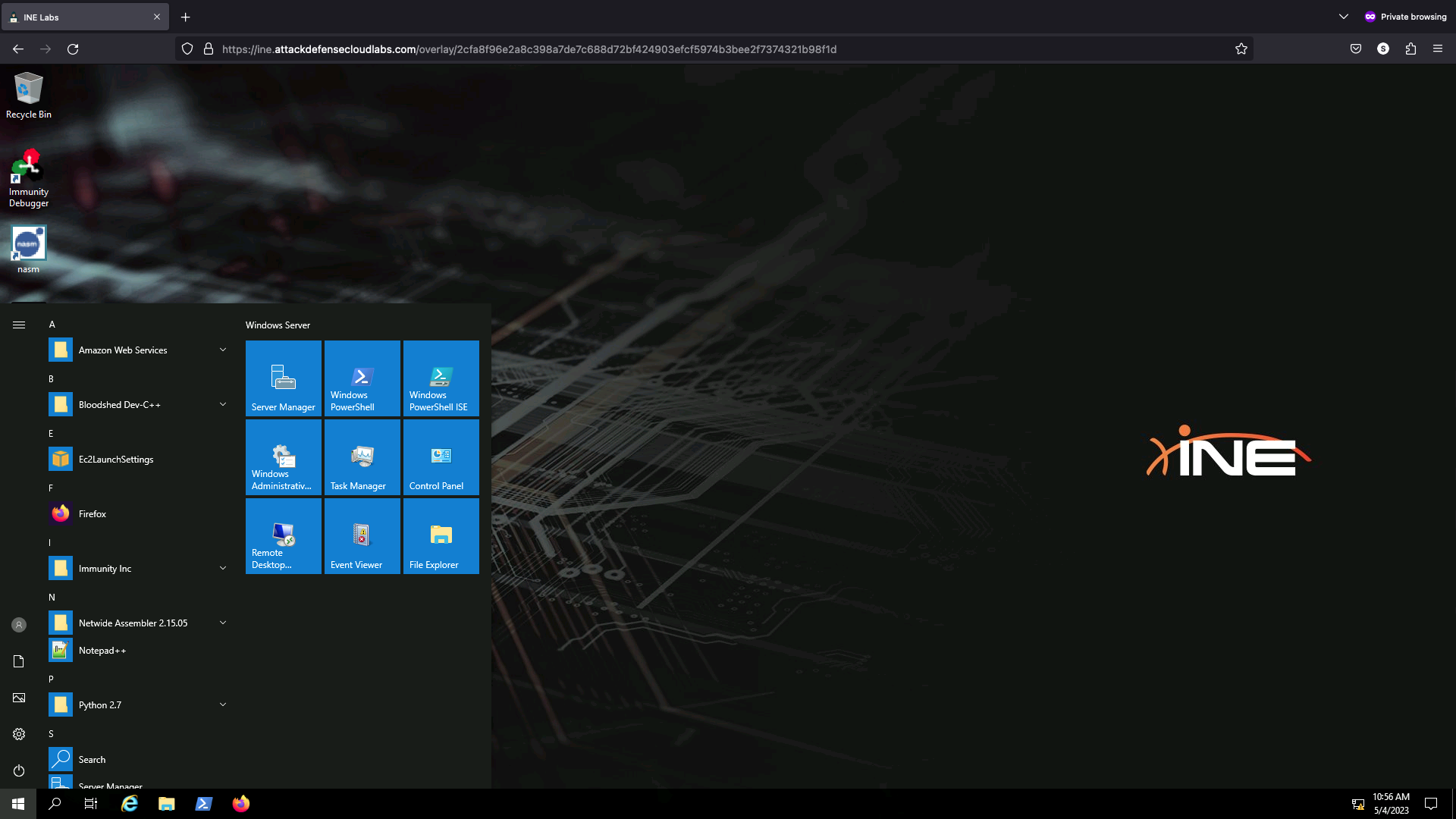
Task: Open Documents from the Start sidebar
Action: 19,661
